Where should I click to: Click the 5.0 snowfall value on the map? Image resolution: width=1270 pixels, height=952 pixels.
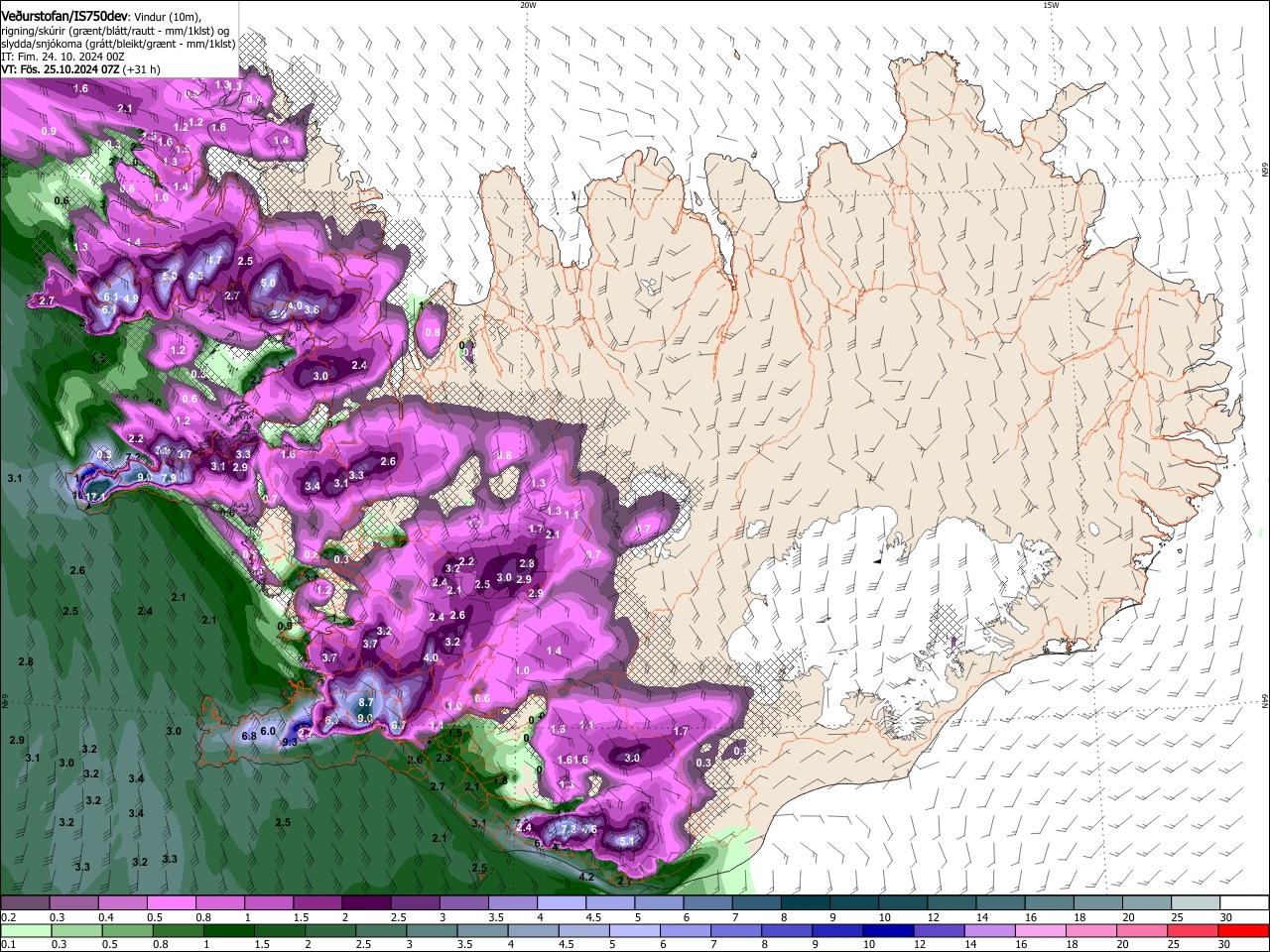(x=268, y=283)
